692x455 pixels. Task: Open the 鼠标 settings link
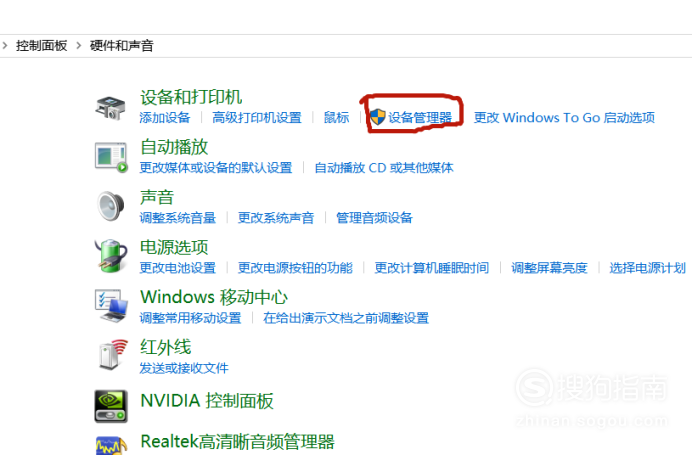pyautogui.click(x=336, y=118)
